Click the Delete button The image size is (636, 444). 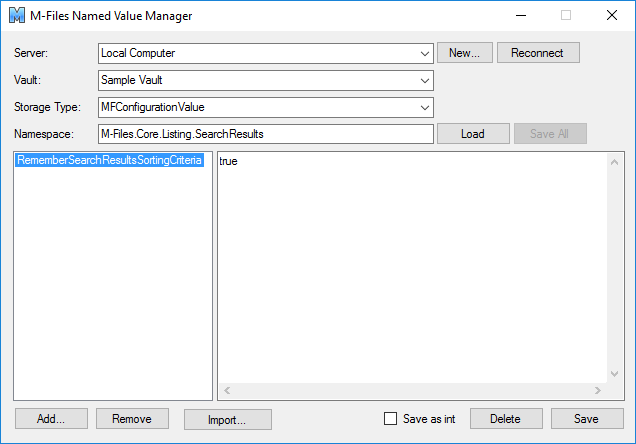click(506, 418)
